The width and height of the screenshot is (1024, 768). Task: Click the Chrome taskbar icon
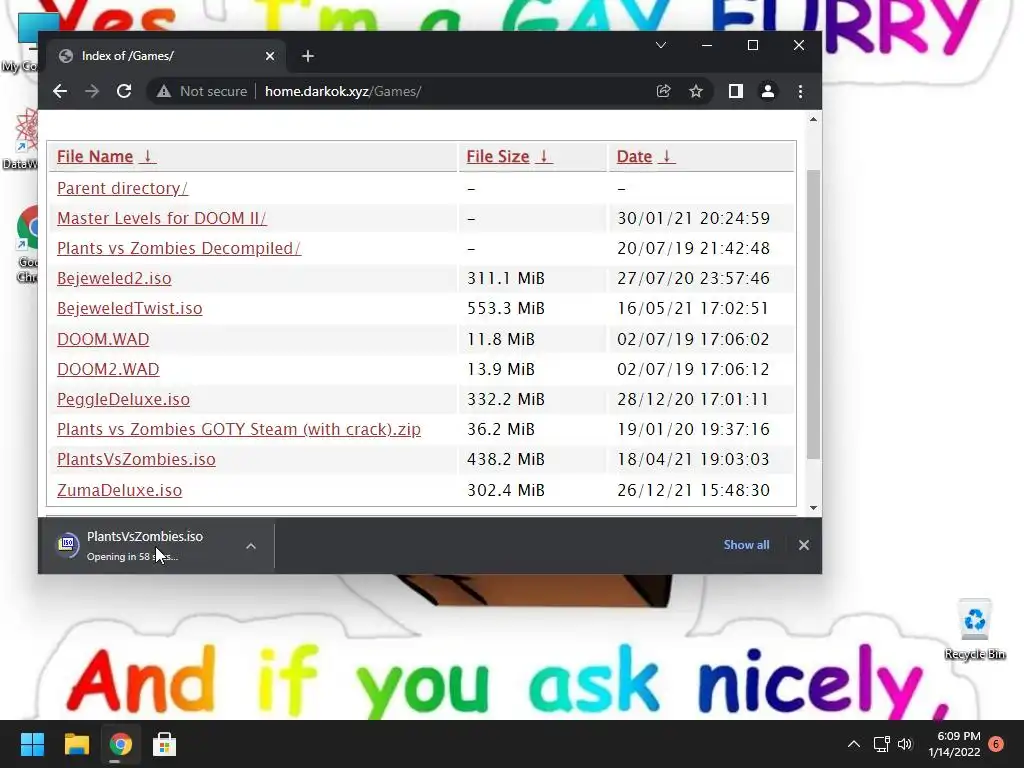[x=121, y=744]
